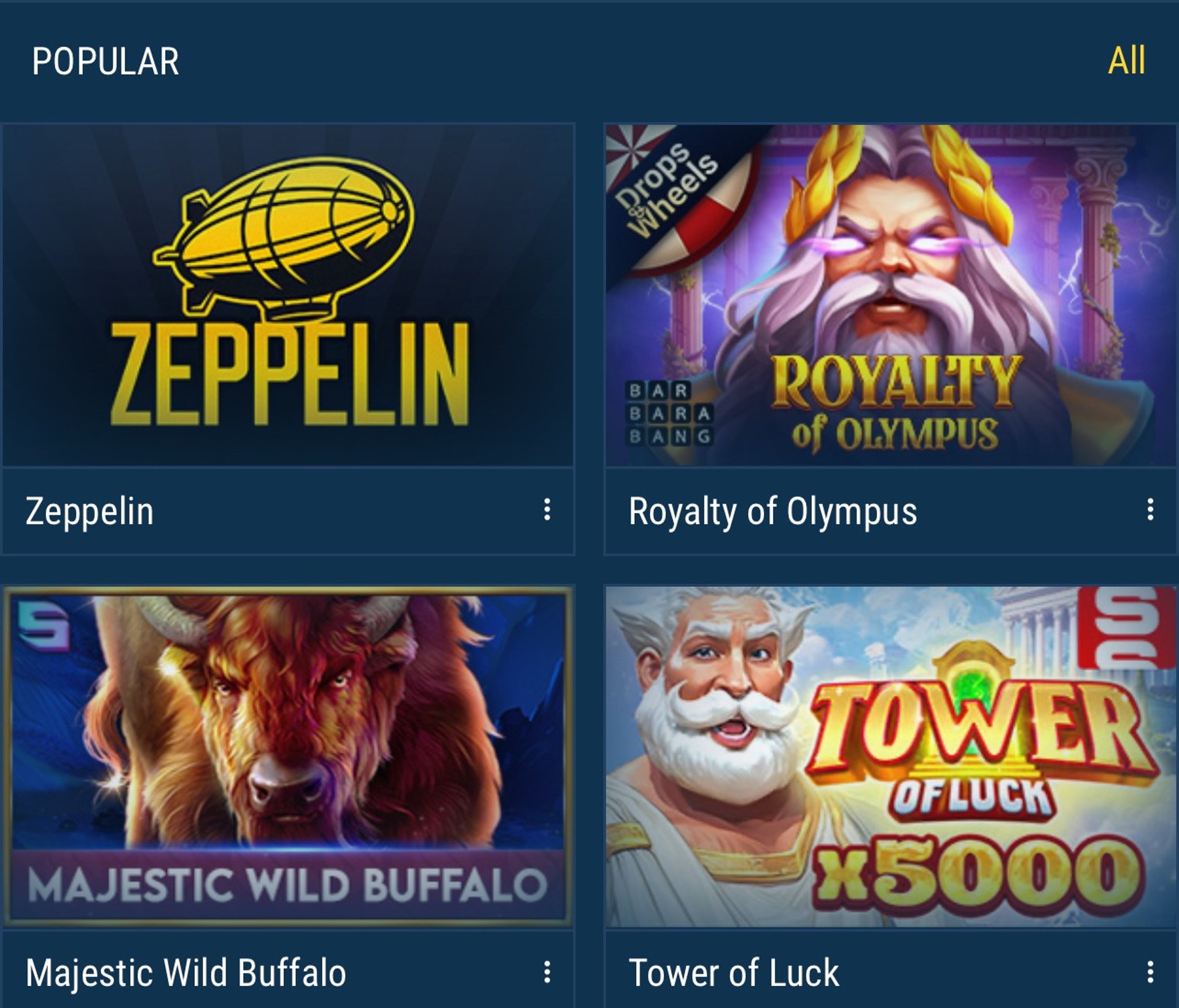Click the Spinomenal logo on Buffalo thumbnail

click(x=43, y=624)
